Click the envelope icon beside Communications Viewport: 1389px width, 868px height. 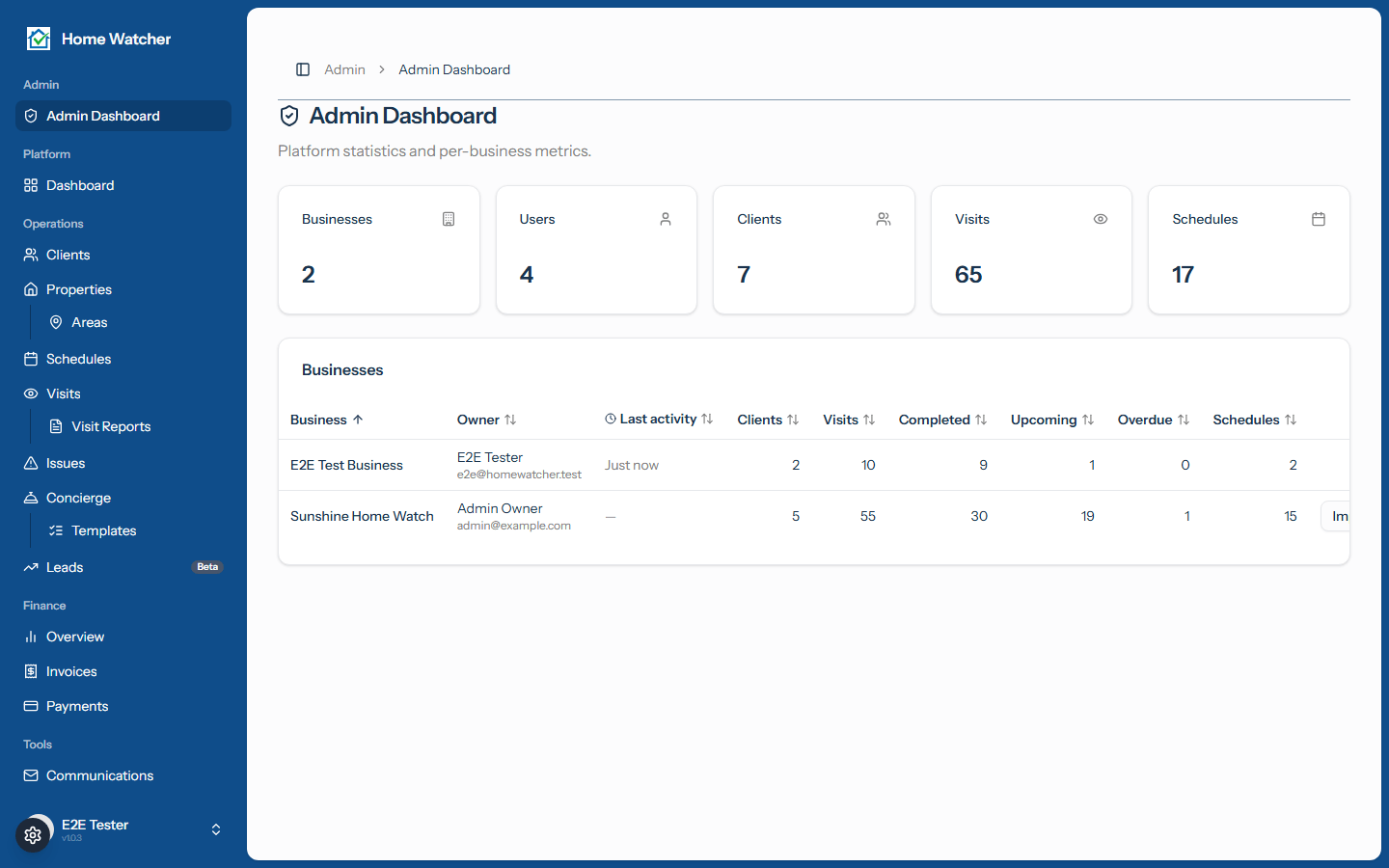31,775
